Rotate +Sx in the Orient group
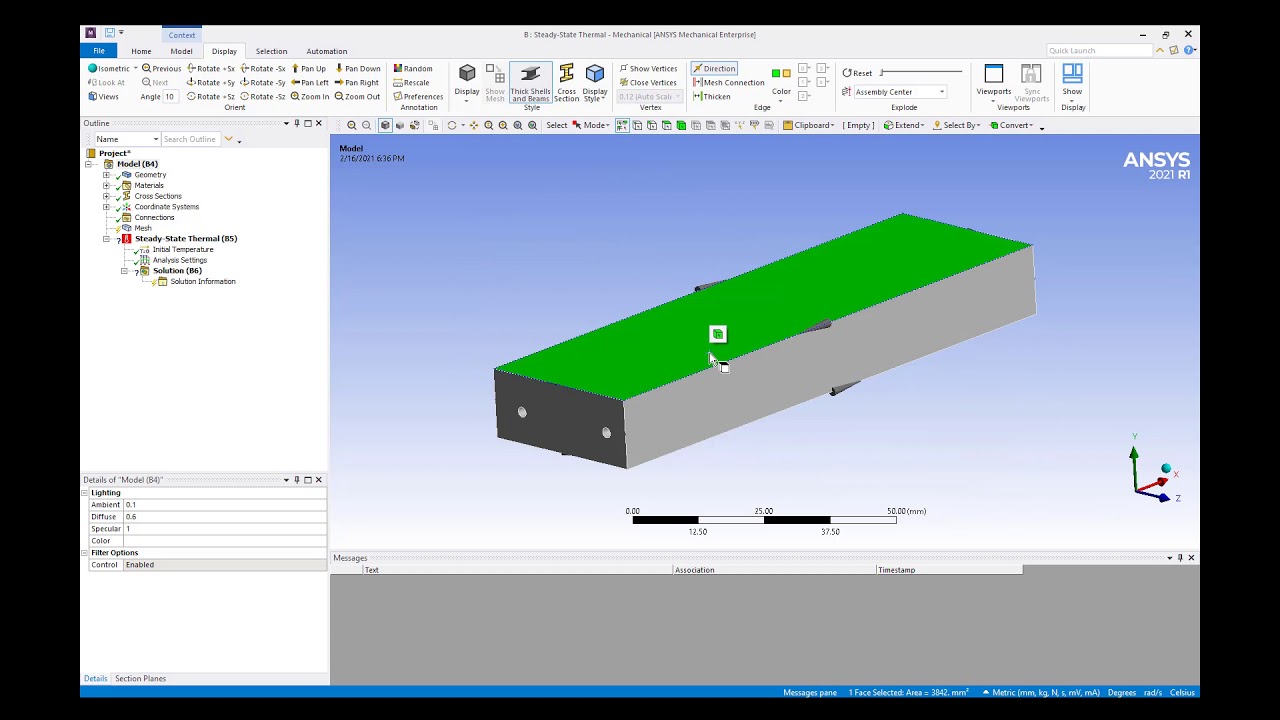 click(211, 69)
